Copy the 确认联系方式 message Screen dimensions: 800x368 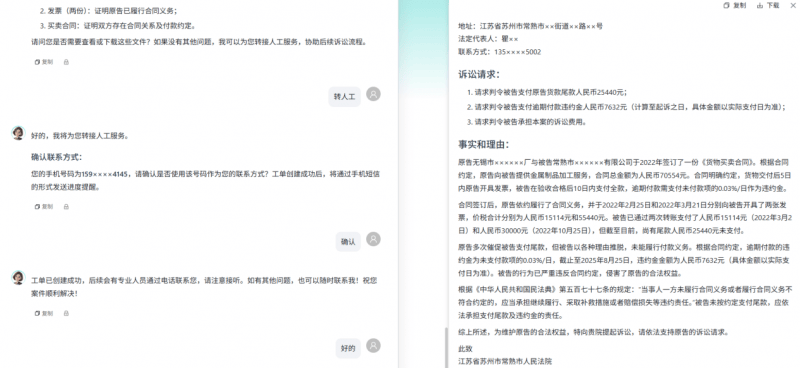pyautogui.click(x=43, y=207)
